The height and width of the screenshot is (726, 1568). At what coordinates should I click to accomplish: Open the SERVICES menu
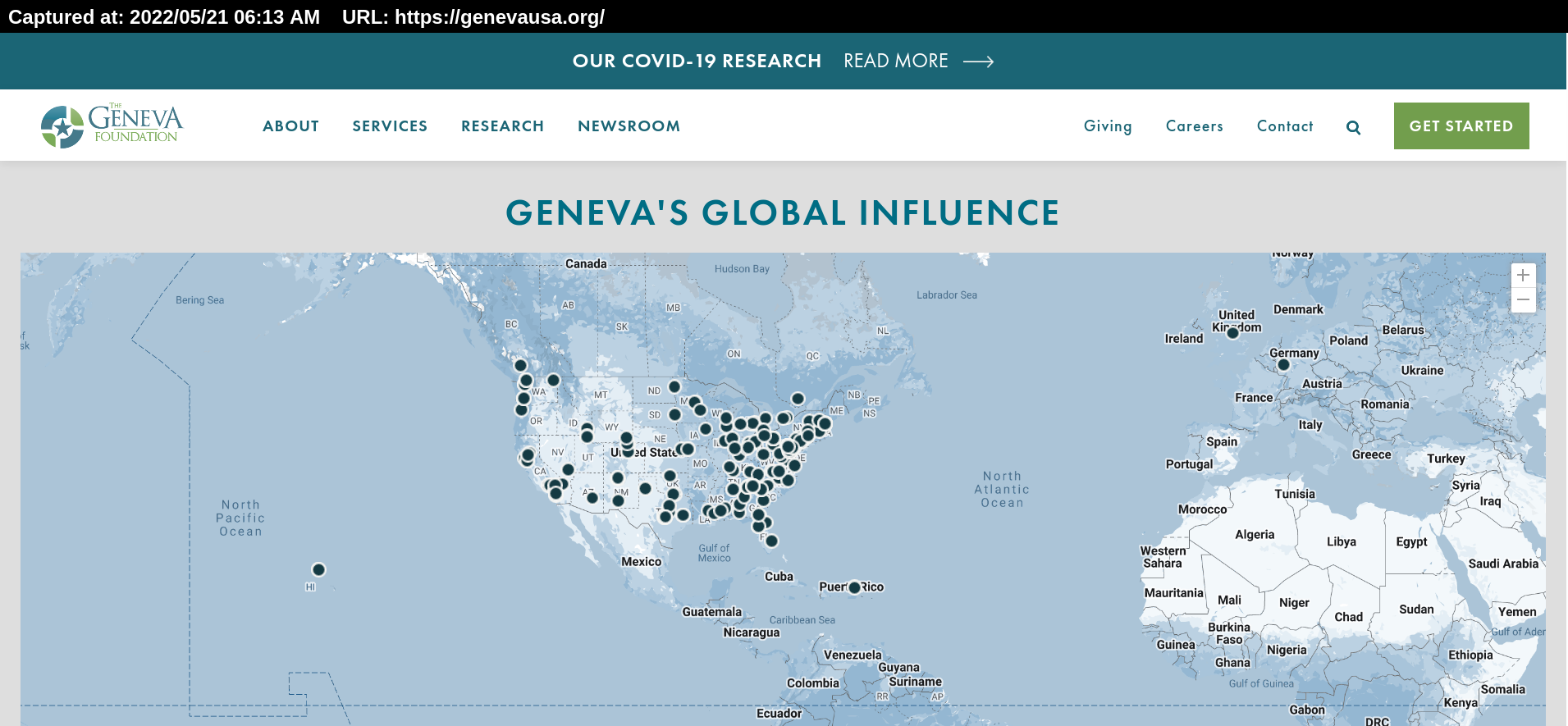pos(390,126)
